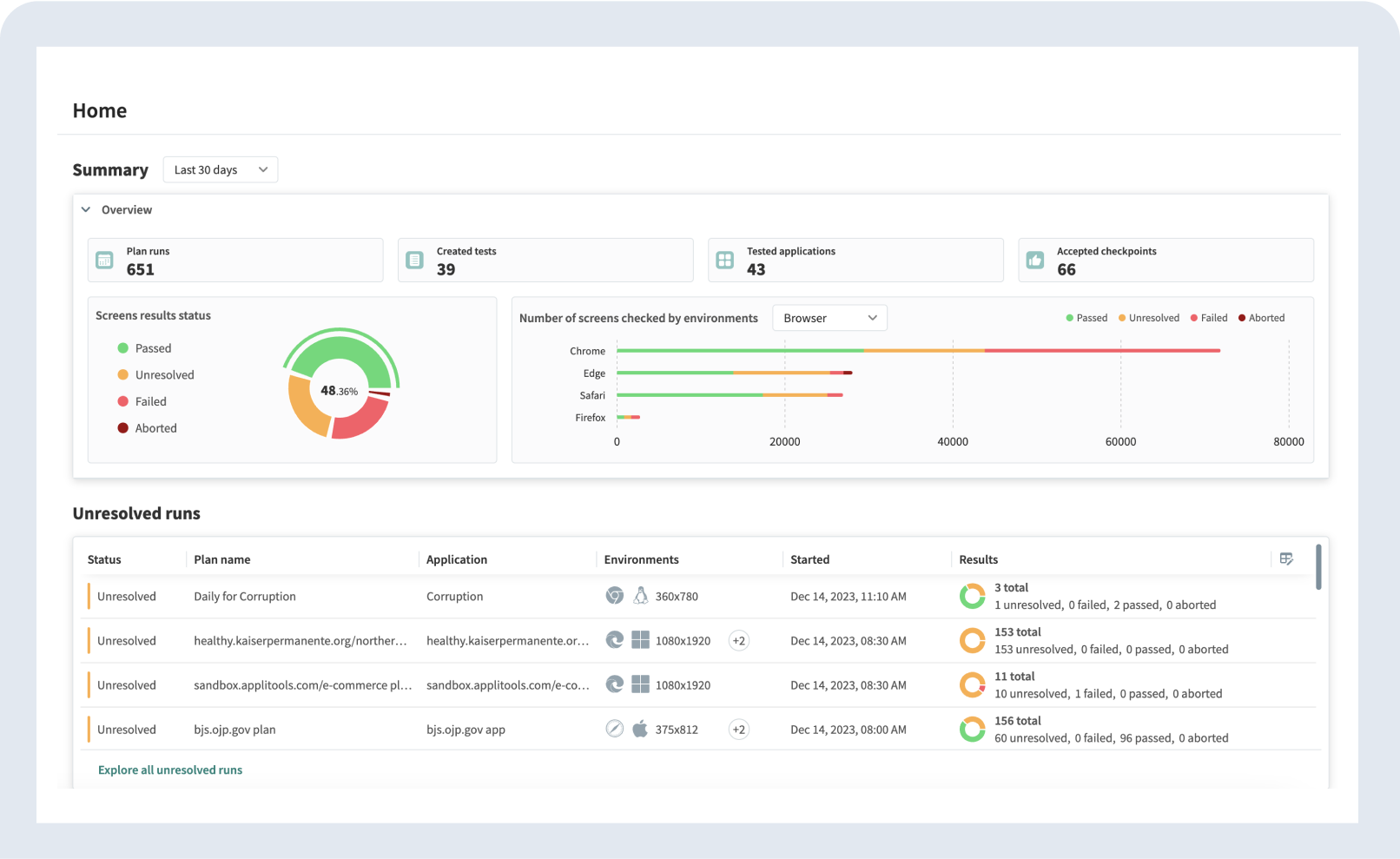Toggle the Passed legend in the environments chart

tap(1086, 318)
